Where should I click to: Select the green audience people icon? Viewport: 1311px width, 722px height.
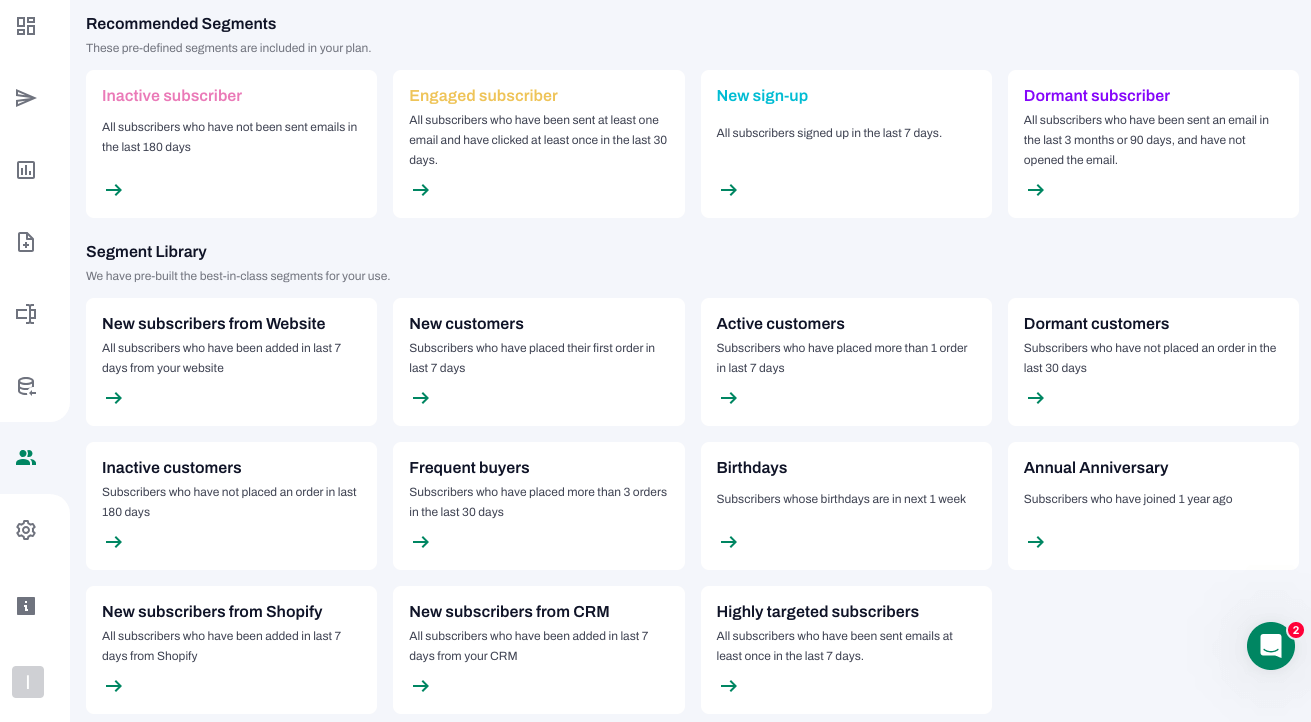click(26, 458)
